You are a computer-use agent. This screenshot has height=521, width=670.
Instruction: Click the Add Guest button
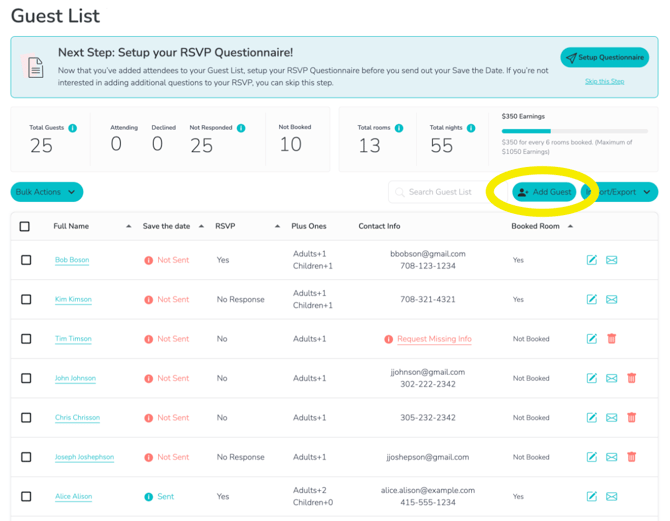[544, 192]
